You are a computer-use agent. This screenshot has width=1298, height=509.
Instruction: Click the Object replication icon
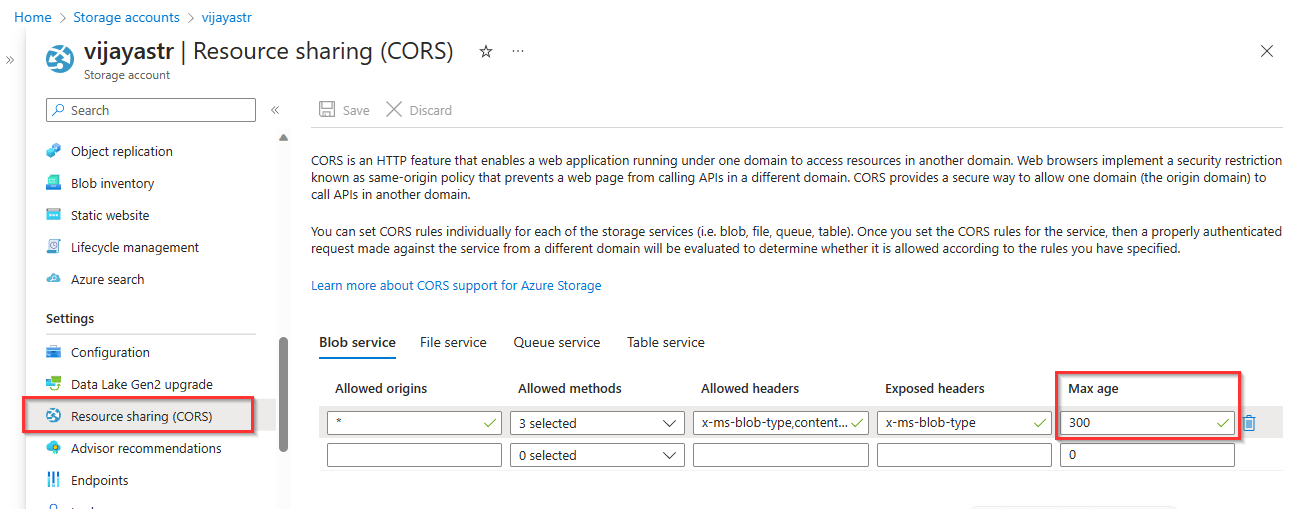coord(54,151)
